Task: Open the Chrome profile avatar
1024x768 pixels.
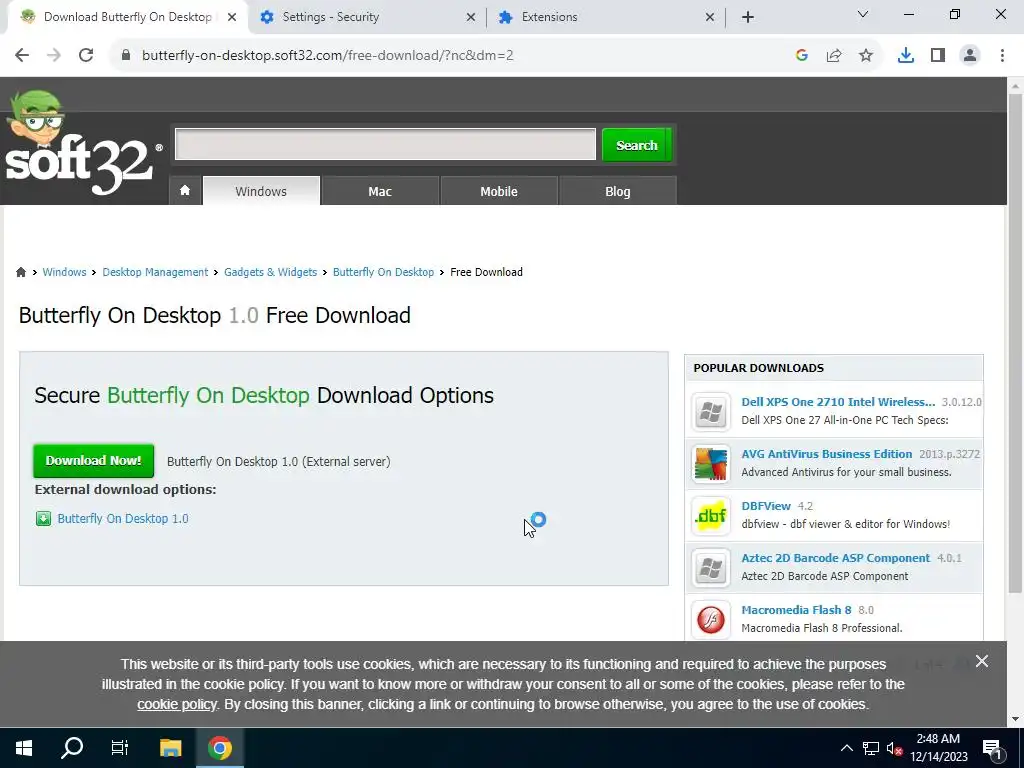Action: click(x=970, y=56)
